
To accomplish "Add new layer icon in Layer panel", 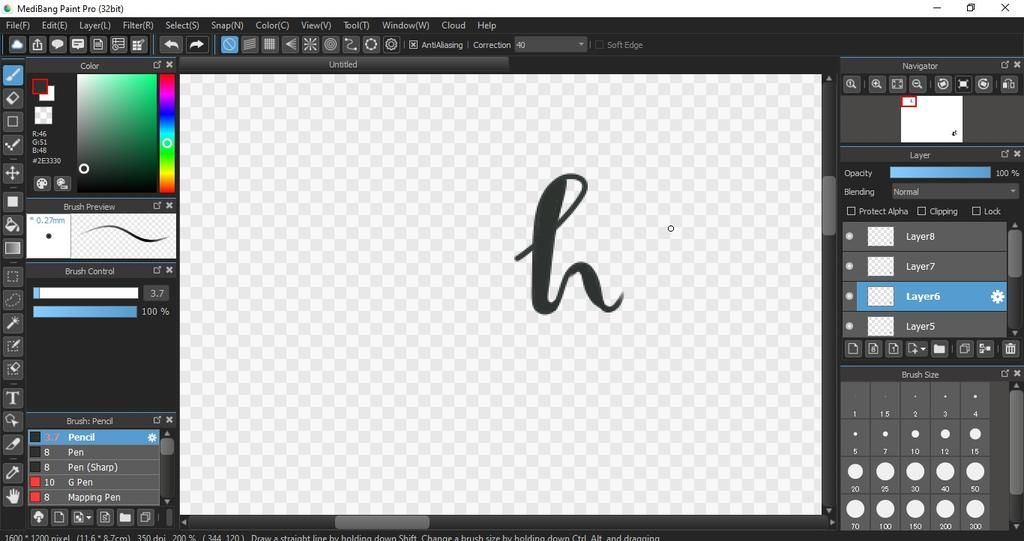I will point(853,349).
